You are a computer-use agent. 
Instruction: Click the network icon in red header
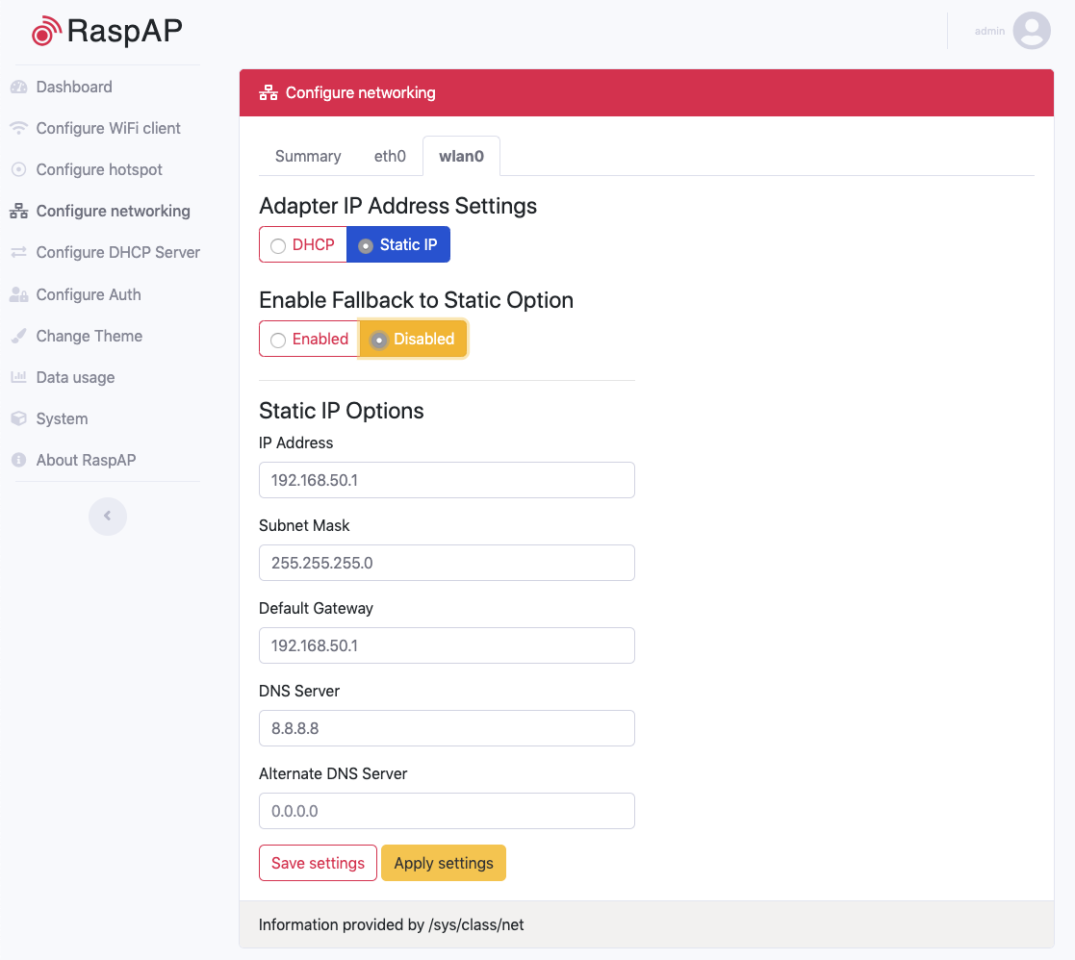pyautogui.click(x=268, y=93)
